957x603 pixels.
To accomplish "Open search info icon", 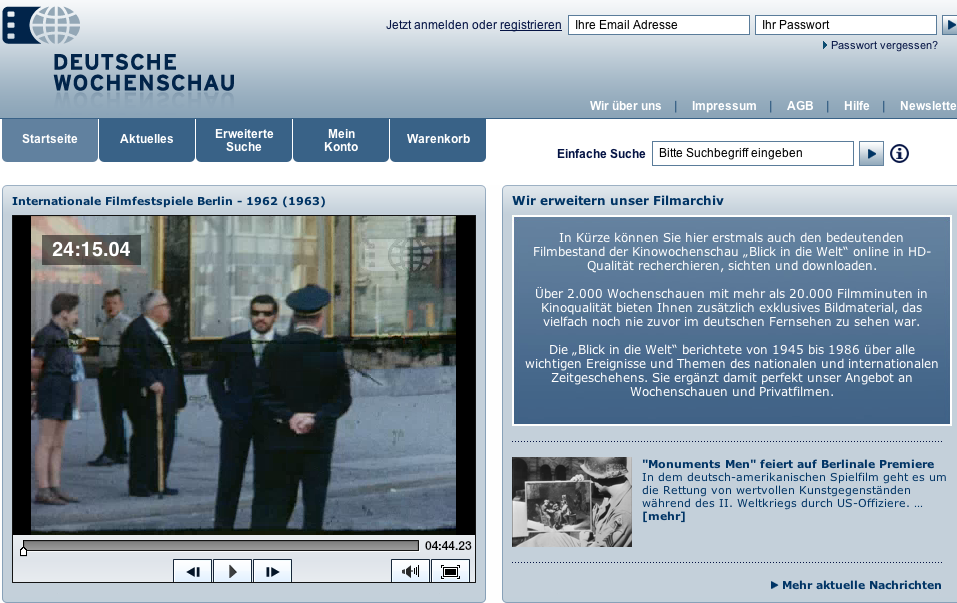I will point(899,153).
